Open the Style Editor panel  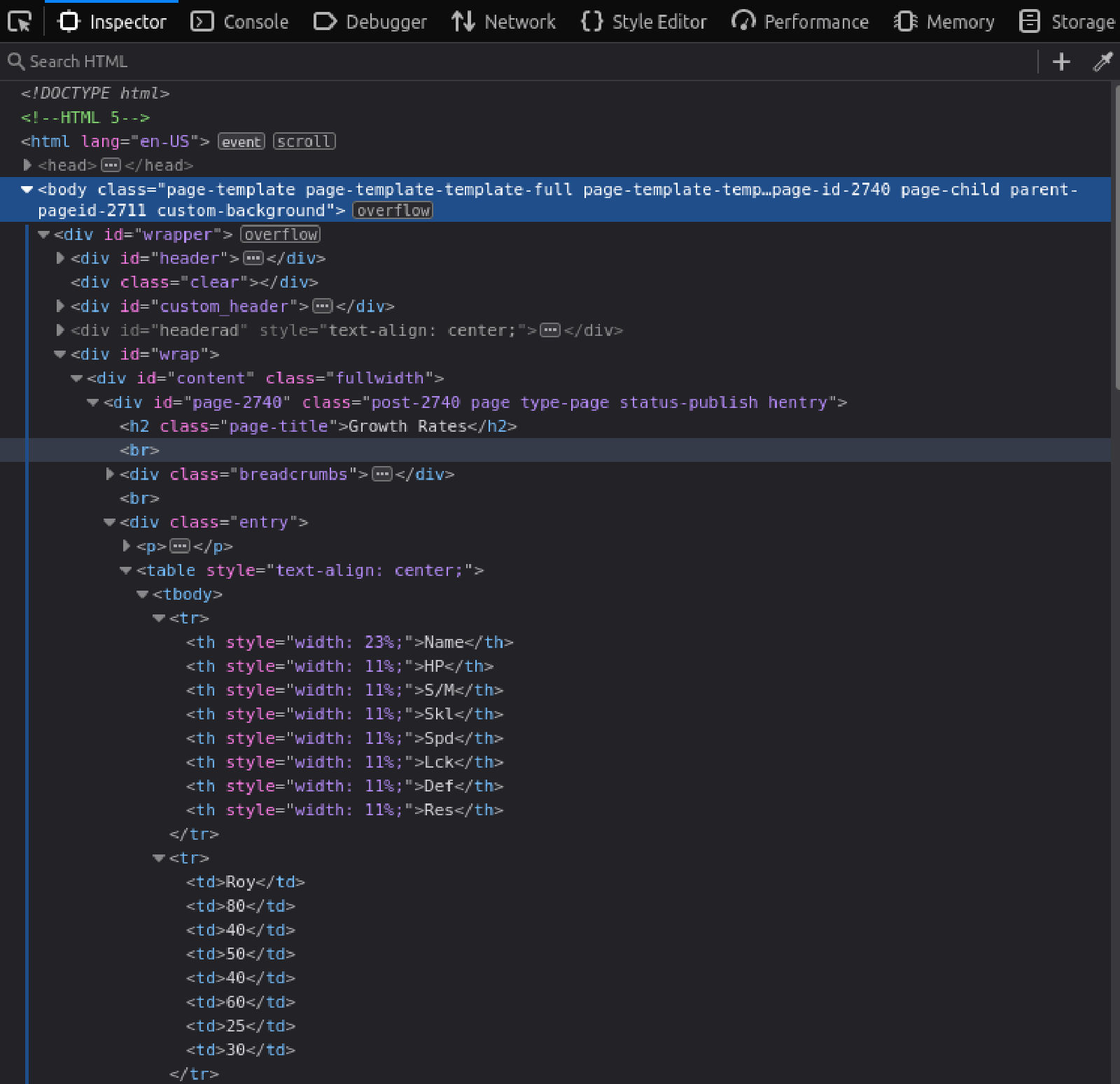pyautogui.click(x=644, y=22)
